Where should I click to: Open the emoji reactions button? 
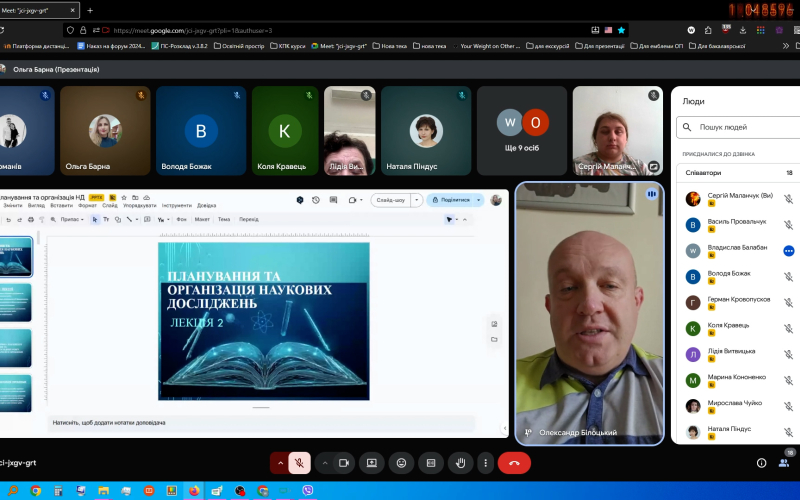[401, 463]
